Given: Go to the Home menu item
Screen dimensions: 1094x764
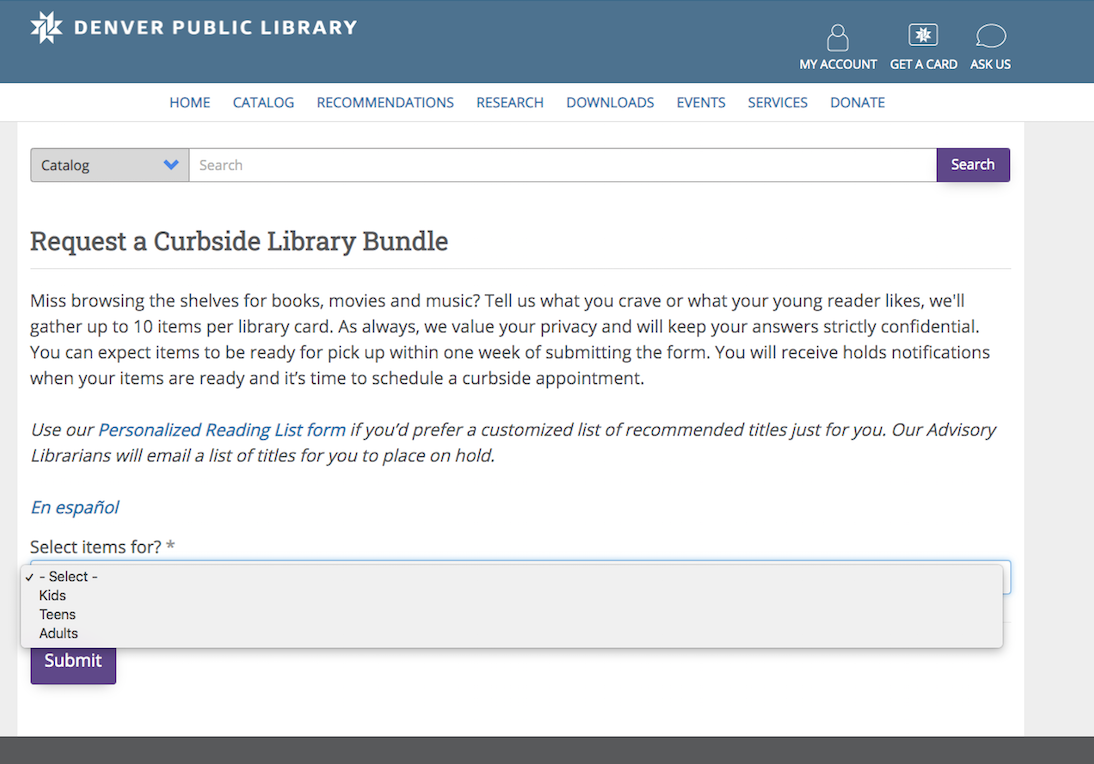Looking at the screenshot, I should tap(190, 103).
